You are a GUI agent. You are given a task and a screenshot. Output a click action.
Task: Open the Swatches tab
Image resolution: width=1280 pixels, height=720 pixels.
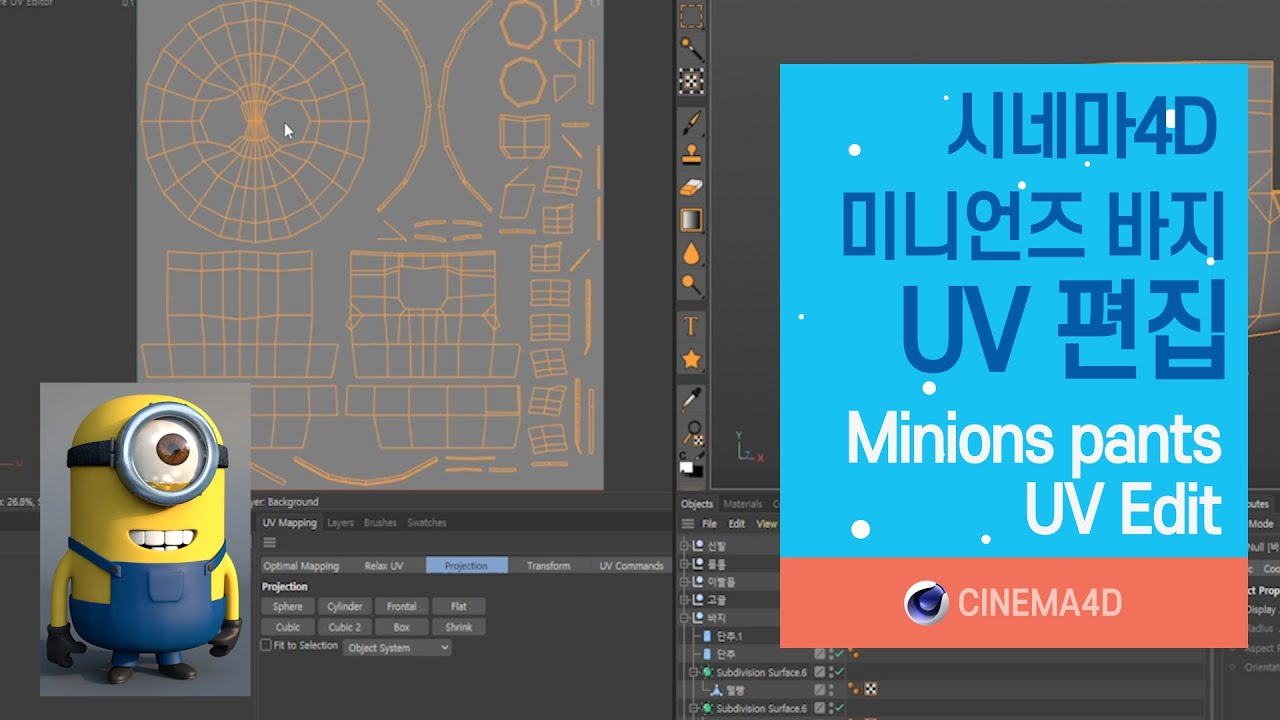point(427,523)
